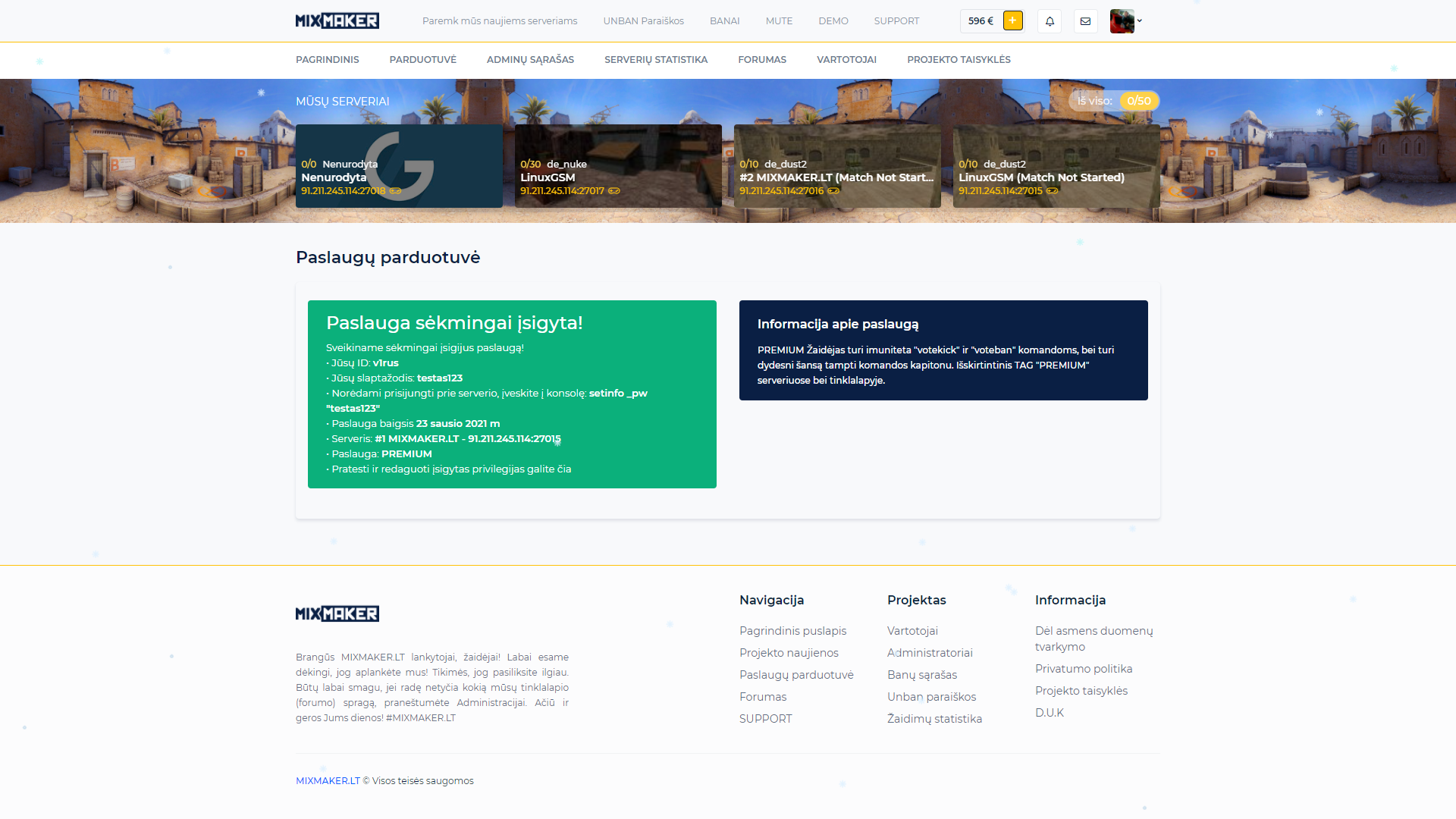The width and height of the screenshot is (1456, 819).
Task: Open footer Unban paraiškos link
Action: pyautogui.click(x=931, y=697)
